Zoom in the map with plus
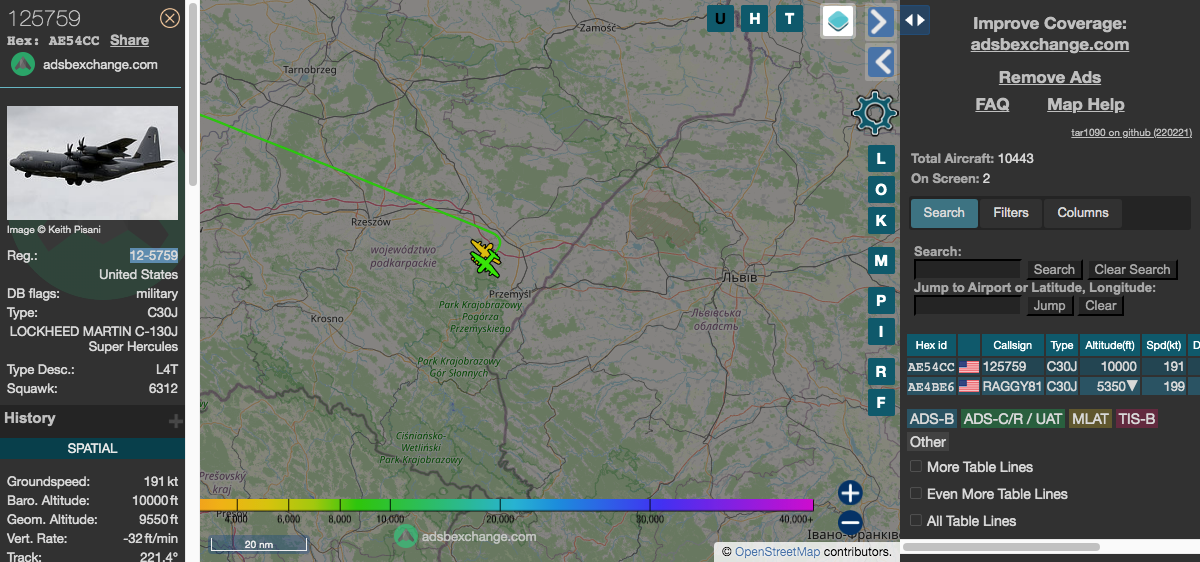Screen dimensions: 1200x562 coord(850,492)
